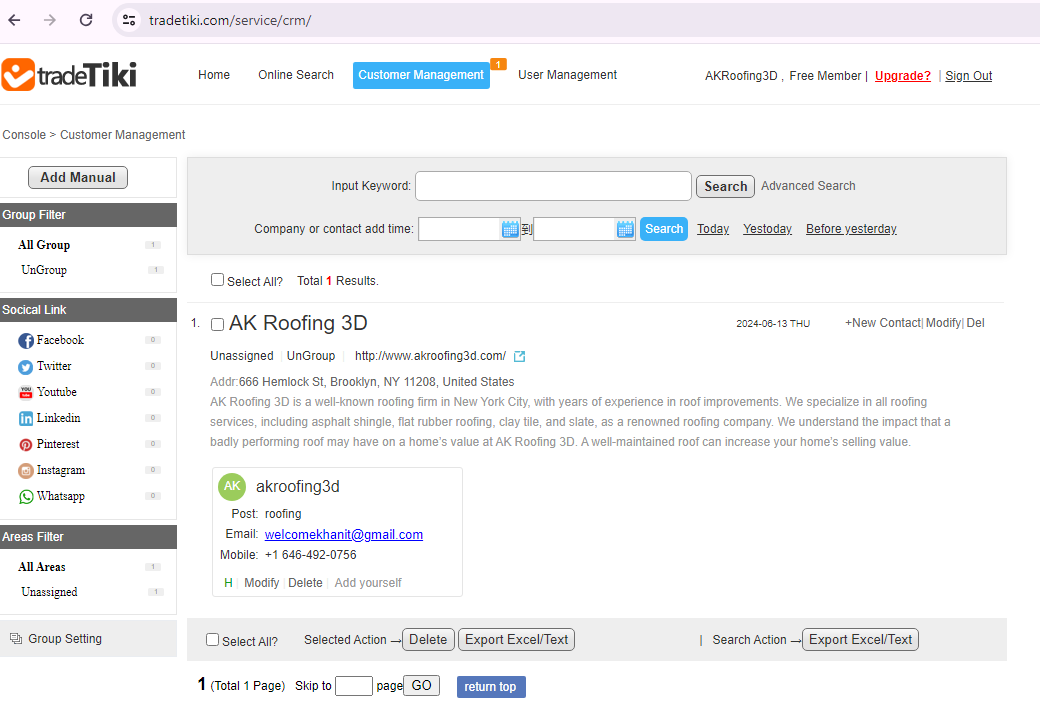Click the return top button
This screenshot has width=1040, height=726.
coord(491,687)
